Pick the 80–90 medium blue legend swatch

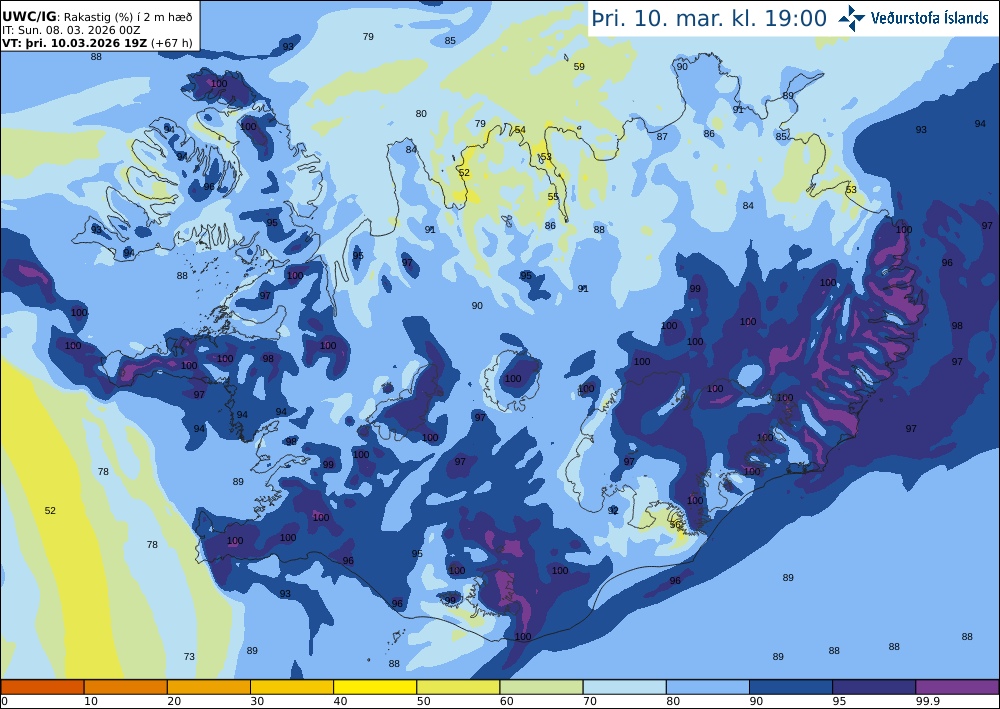click(708, 687)
